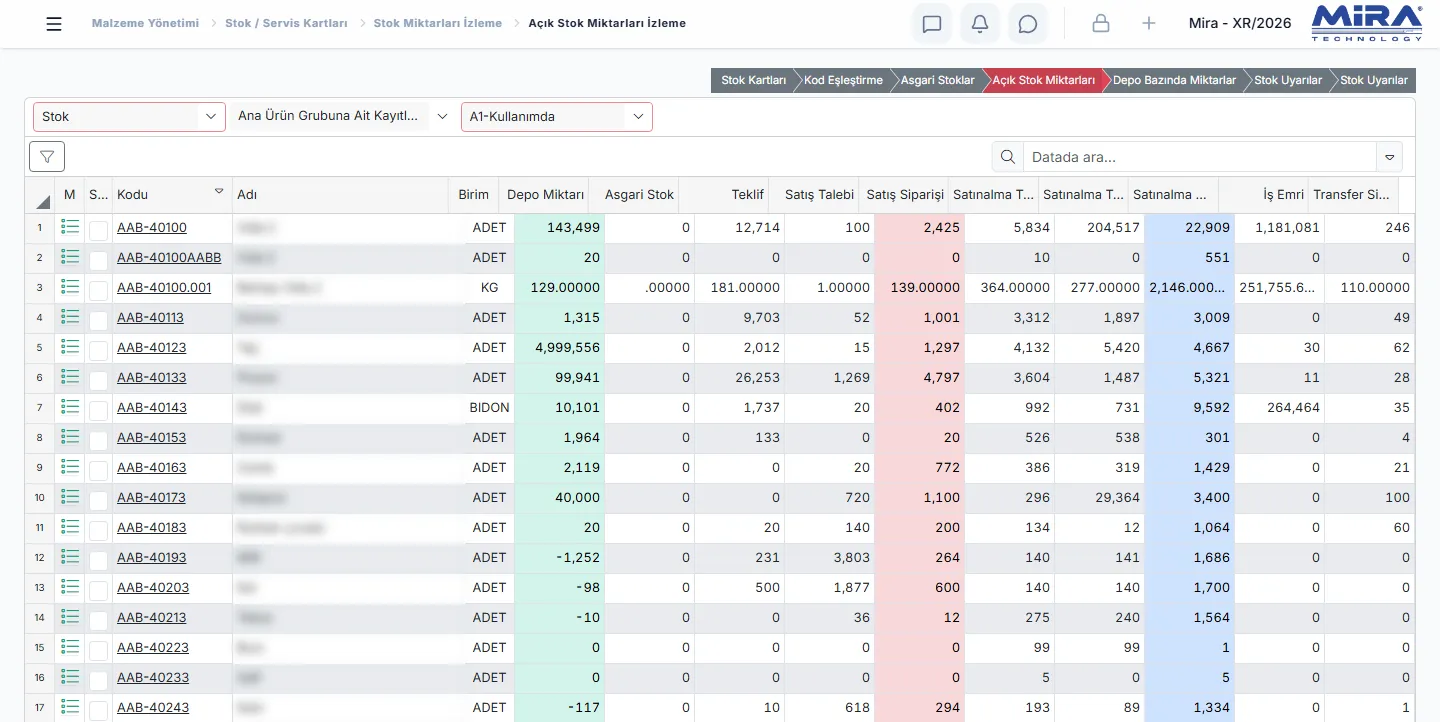Viewport: 1440px width, 722px height.
Task: Open the table filter funnel button
Action: click(47, 157)
